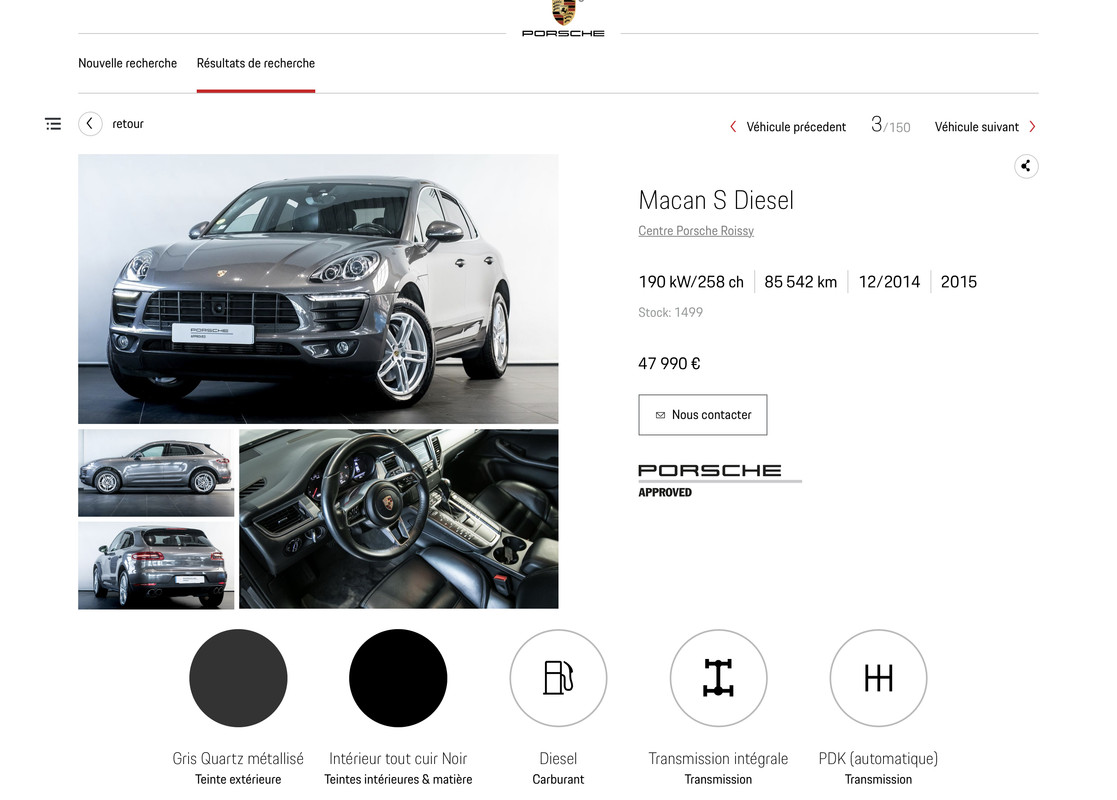Click the Transmission intégrale label
This screenshot has height=800, width=1117.
tap(718, 759)
